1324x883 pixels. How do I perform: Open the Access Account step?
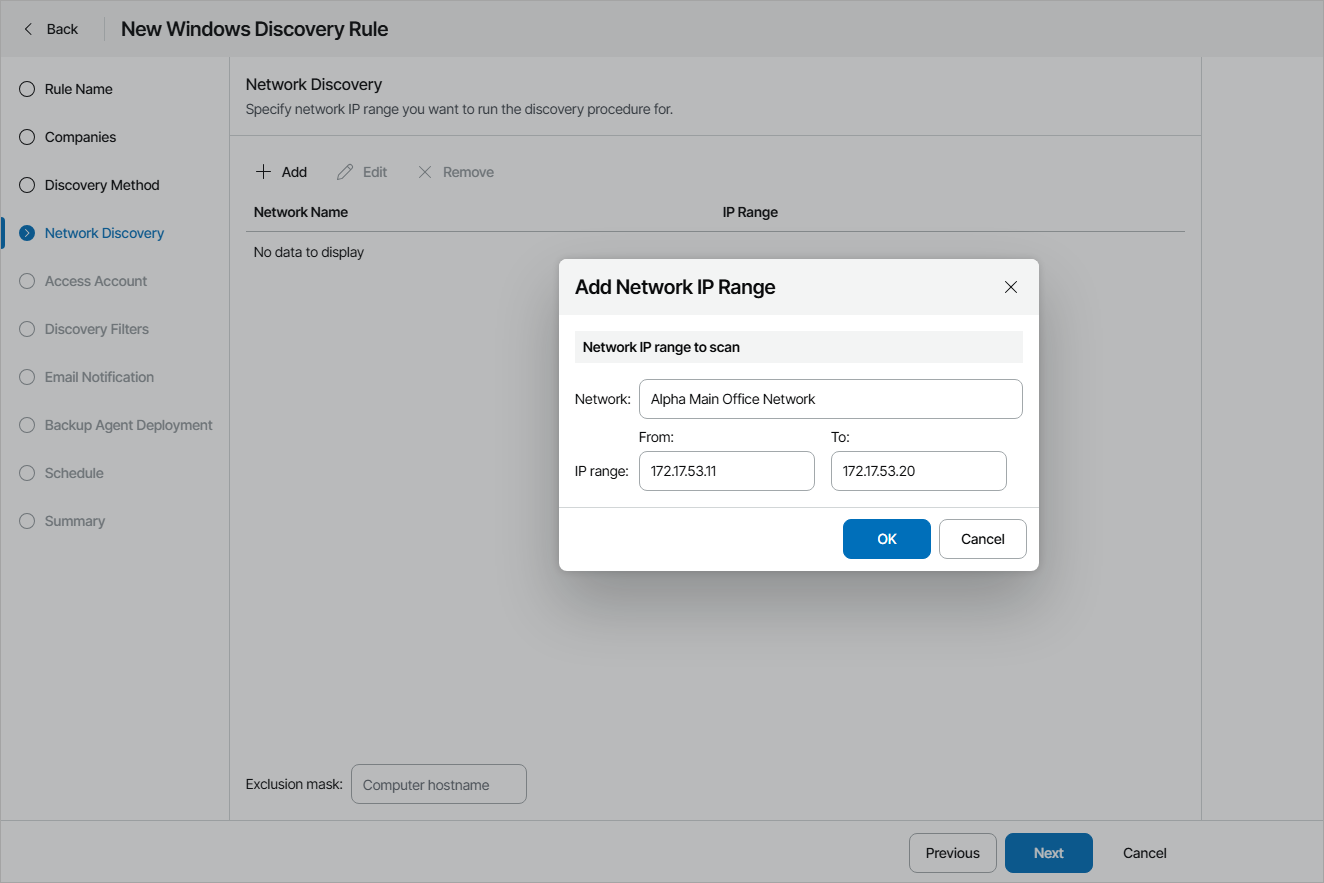26,280
